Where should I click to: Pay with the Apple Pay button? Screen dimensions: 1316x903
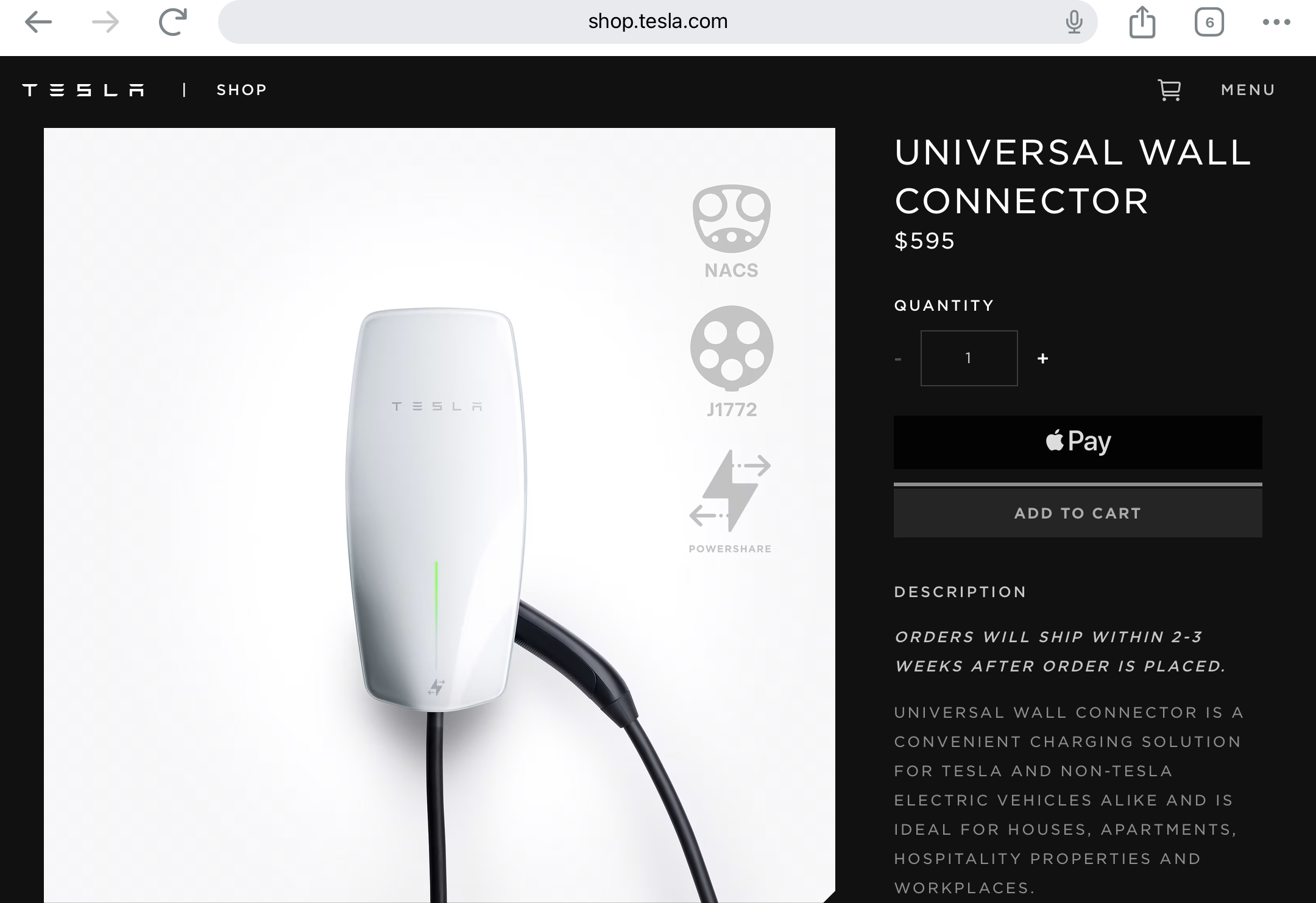click(1078, 442)
